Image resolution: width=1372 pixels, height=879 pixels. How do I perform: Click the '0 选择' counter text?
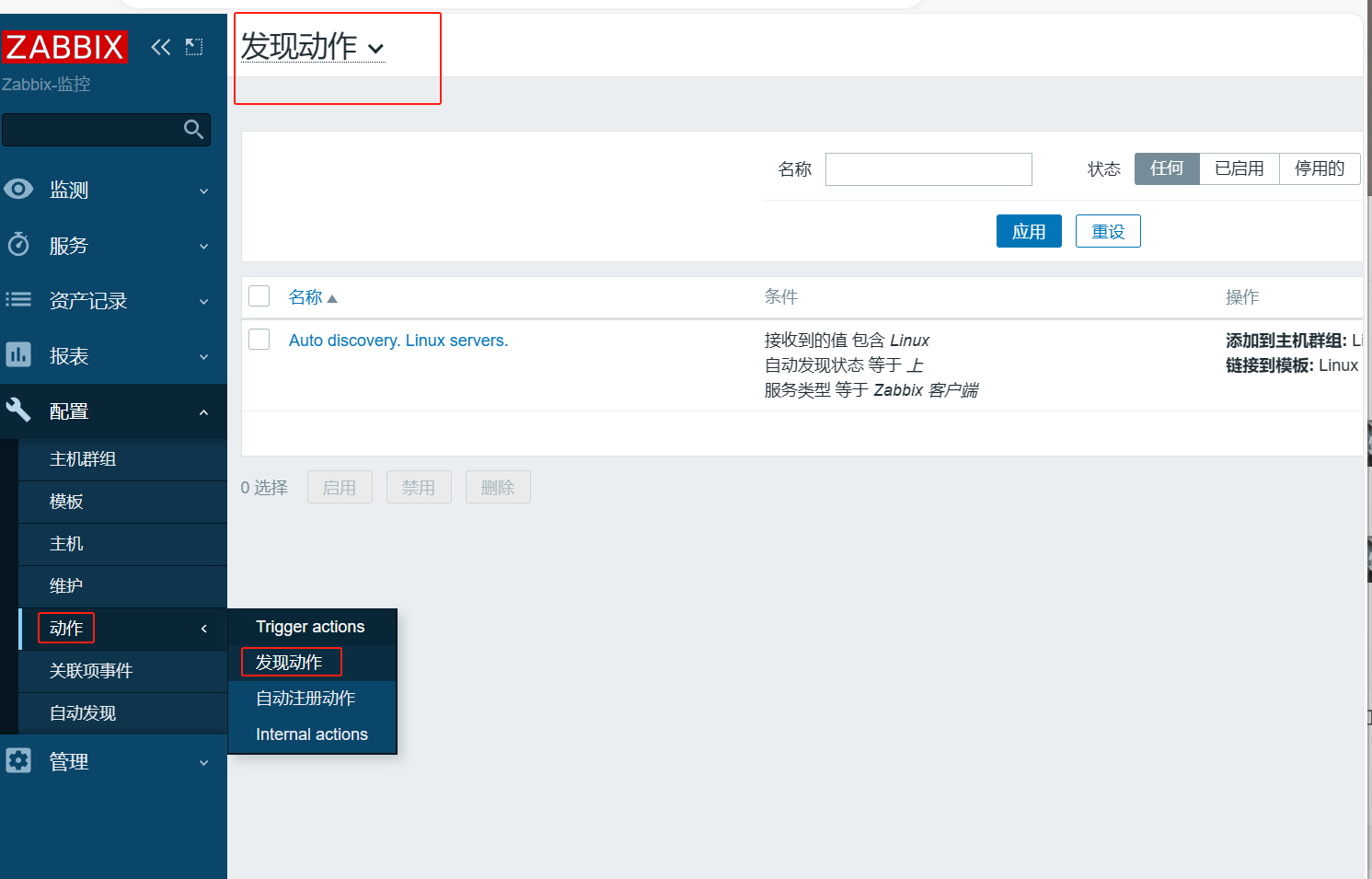point(264,488)
